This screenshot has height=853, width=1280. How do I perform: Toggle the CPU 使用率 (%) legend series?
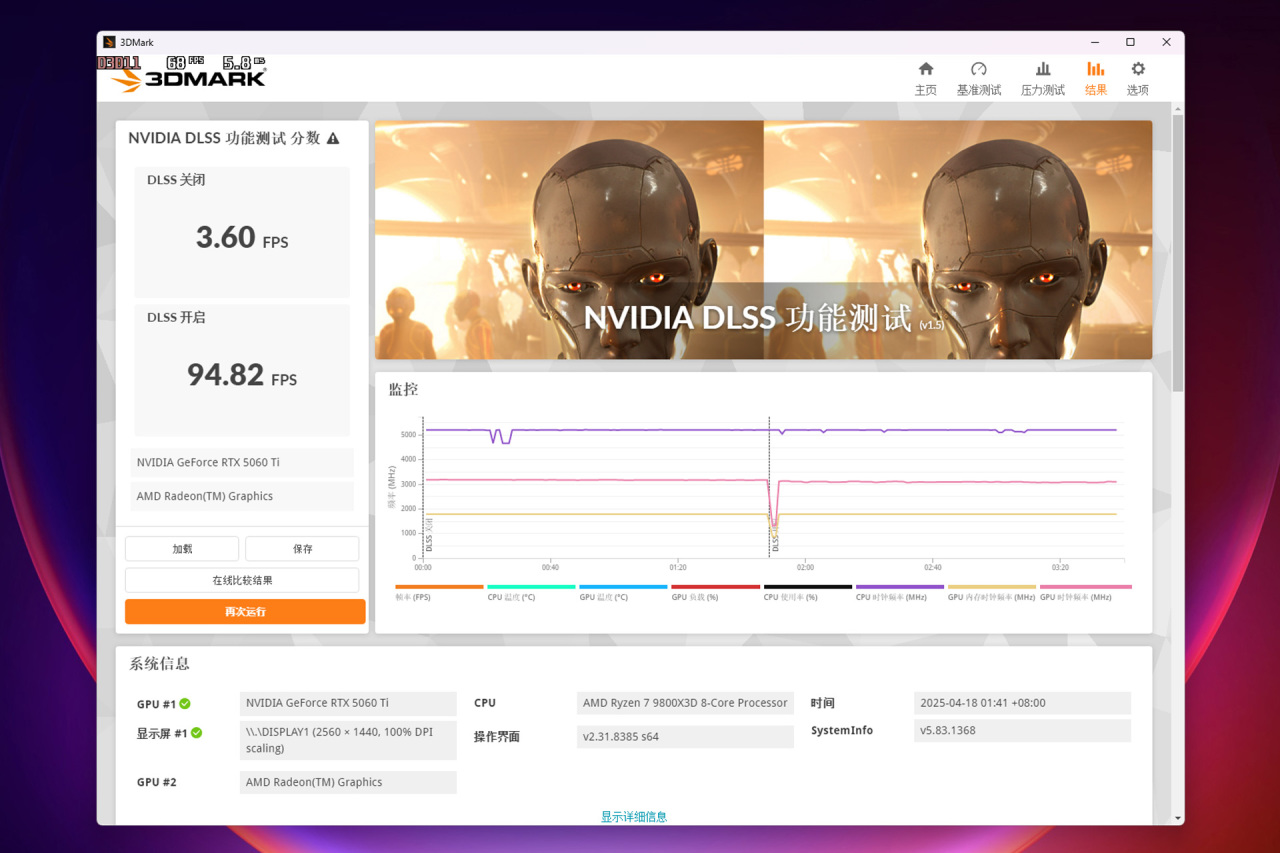click(807, 593)
